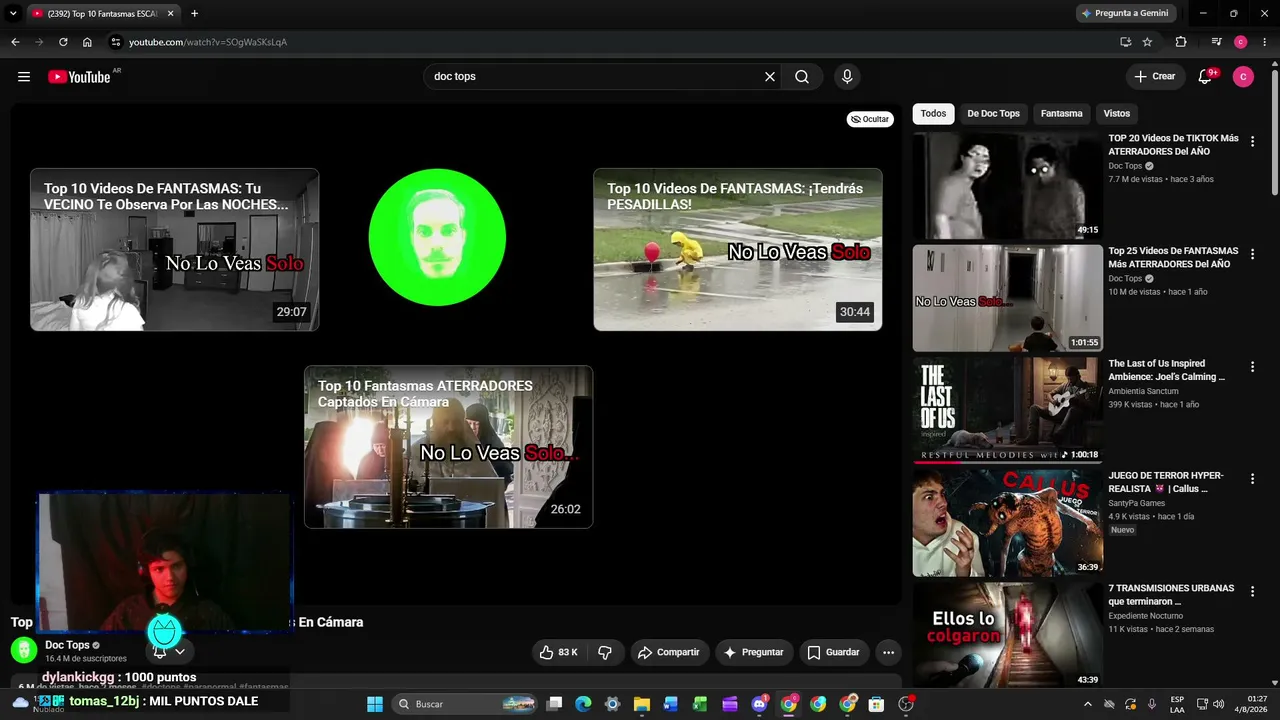
Task: Click the address bar URL
Action: pyautogui.click(x=208, y=42)
